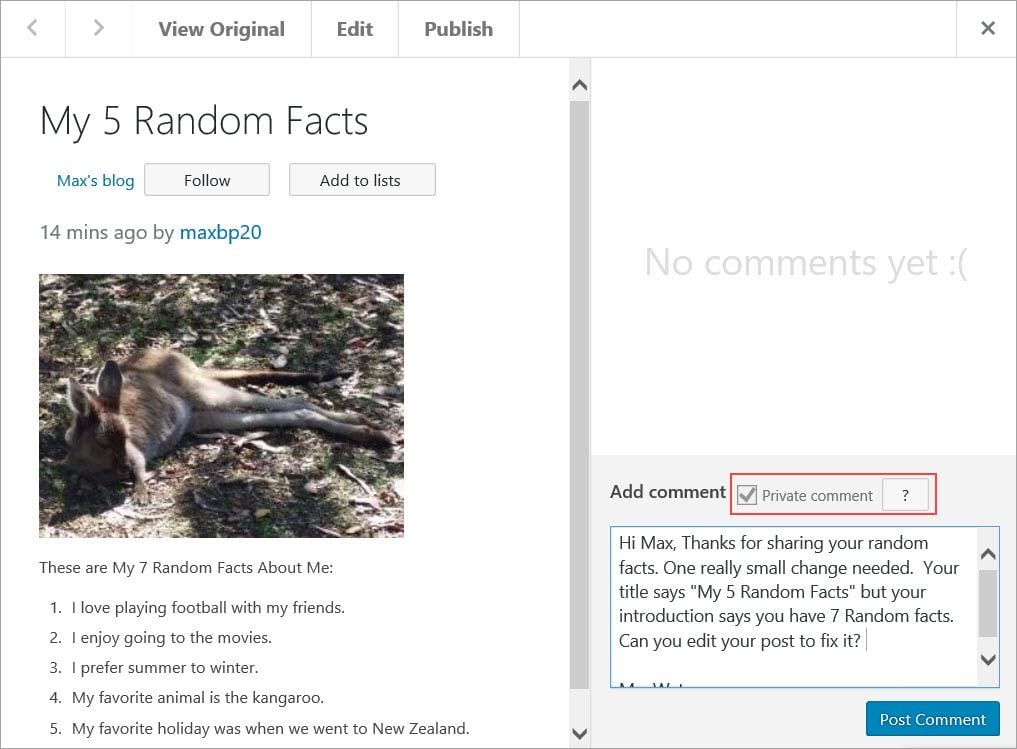Visit author maxbp20 profile link

(220, 233)
